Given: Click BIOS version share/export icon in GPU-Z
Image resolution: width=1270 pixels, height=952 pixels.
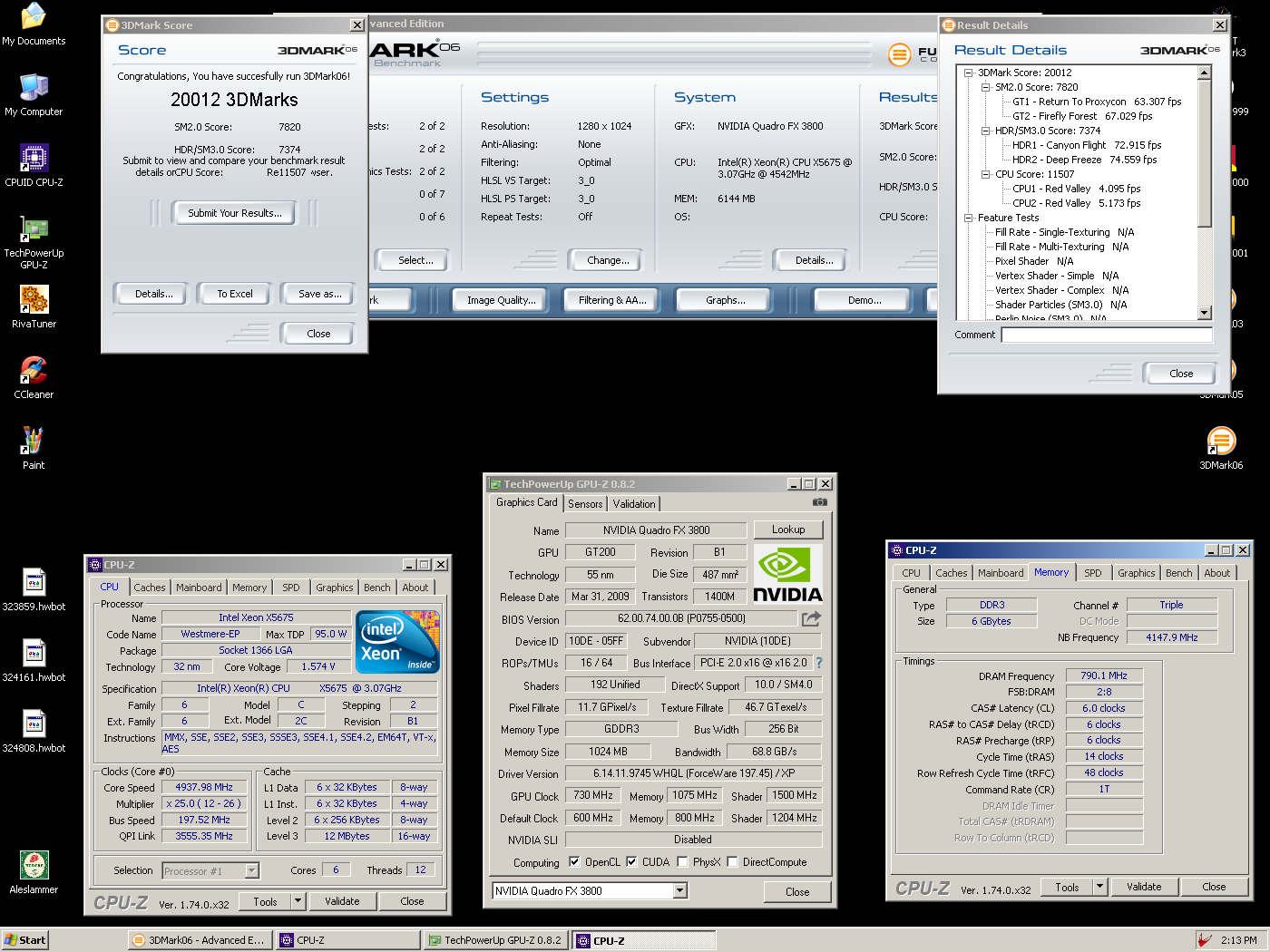Looking at the screenshot, I should click(811, 618).
